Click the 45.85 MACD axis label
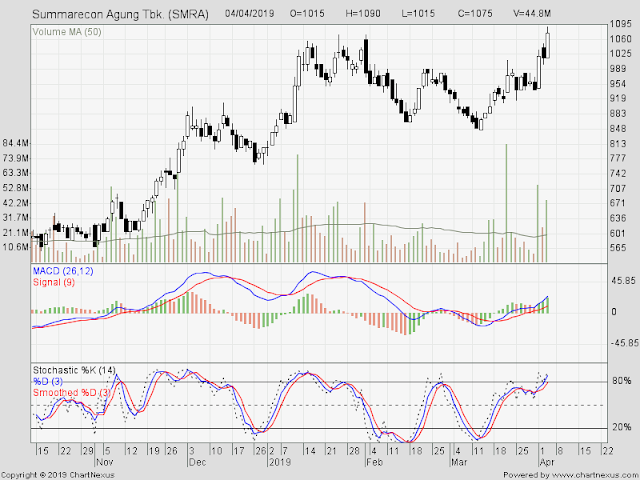 [x=623, y=281]
